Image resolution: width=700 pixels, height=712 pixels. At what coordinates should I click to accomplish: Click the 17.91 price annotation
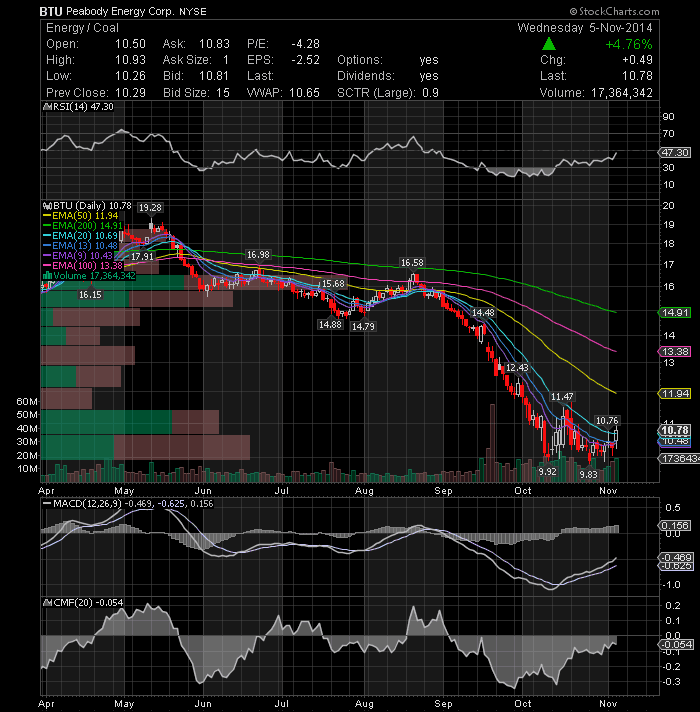click(x=142, y=257)
